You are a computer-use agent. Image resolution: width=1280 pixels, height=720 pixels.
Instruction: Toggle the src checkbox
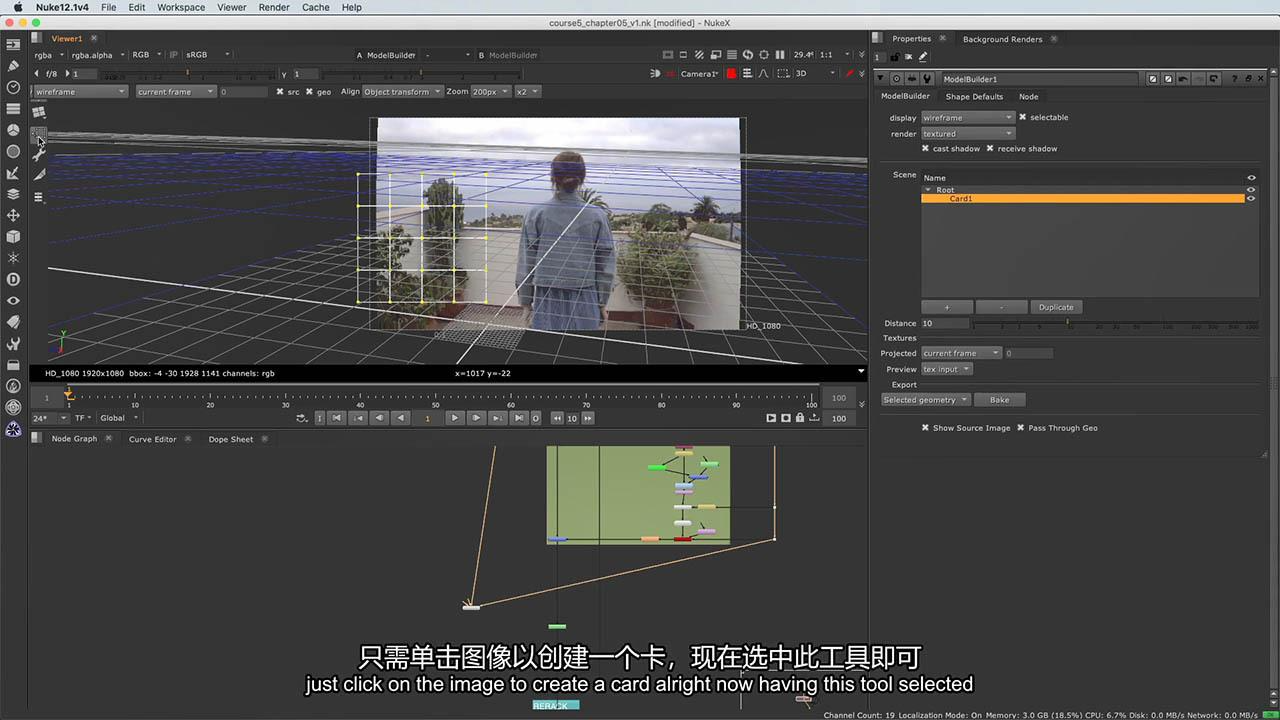[280, 92]
